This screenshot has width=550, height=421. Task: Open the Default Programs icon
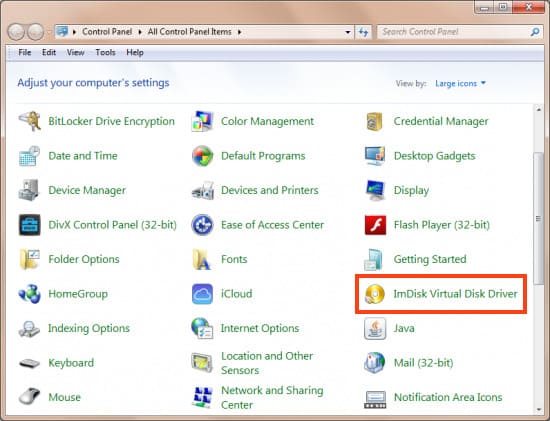pyautogui.click(x=202, y=156)
